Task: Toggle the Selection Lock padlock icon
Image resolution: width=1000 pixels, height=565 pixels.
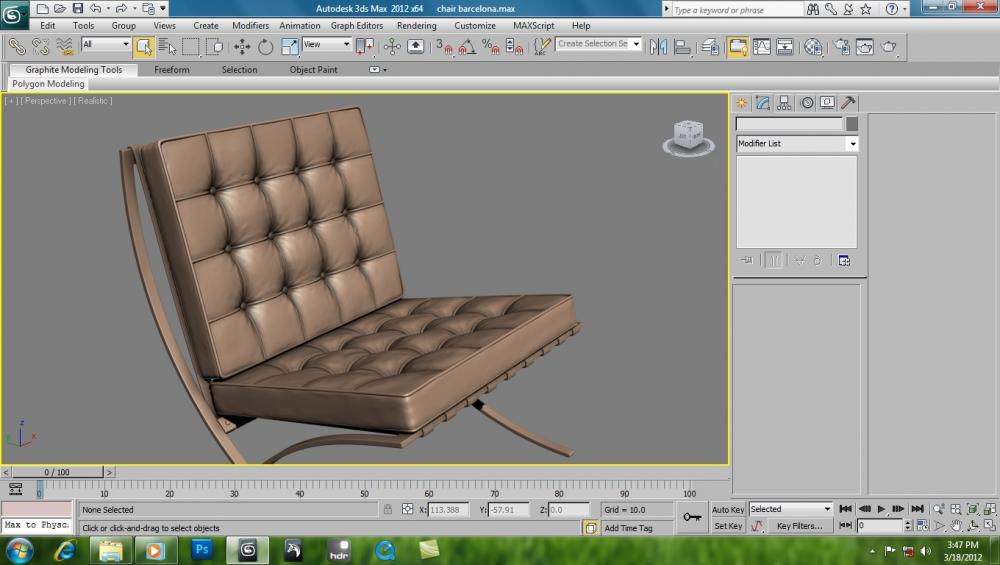Action: (388, 509)
